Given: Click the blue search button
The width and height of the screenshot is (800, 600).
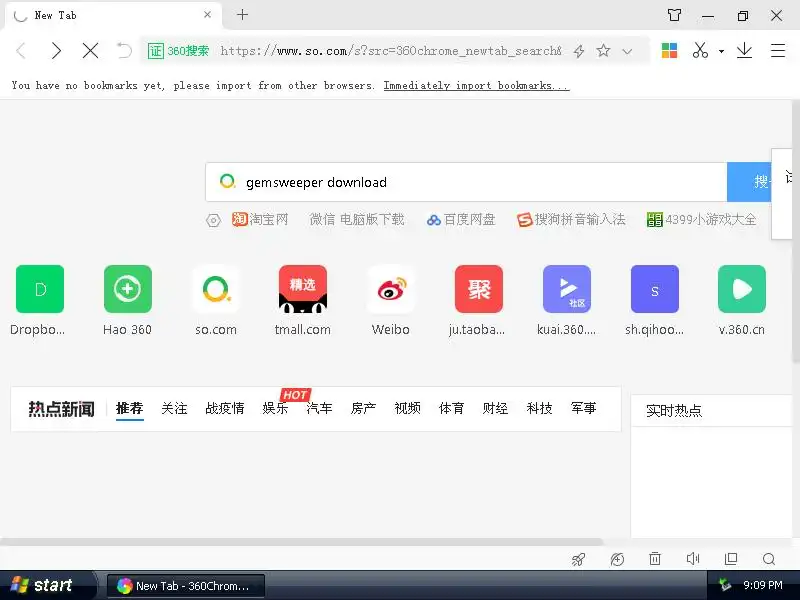Looking at the screenshot, I should 749,182.
